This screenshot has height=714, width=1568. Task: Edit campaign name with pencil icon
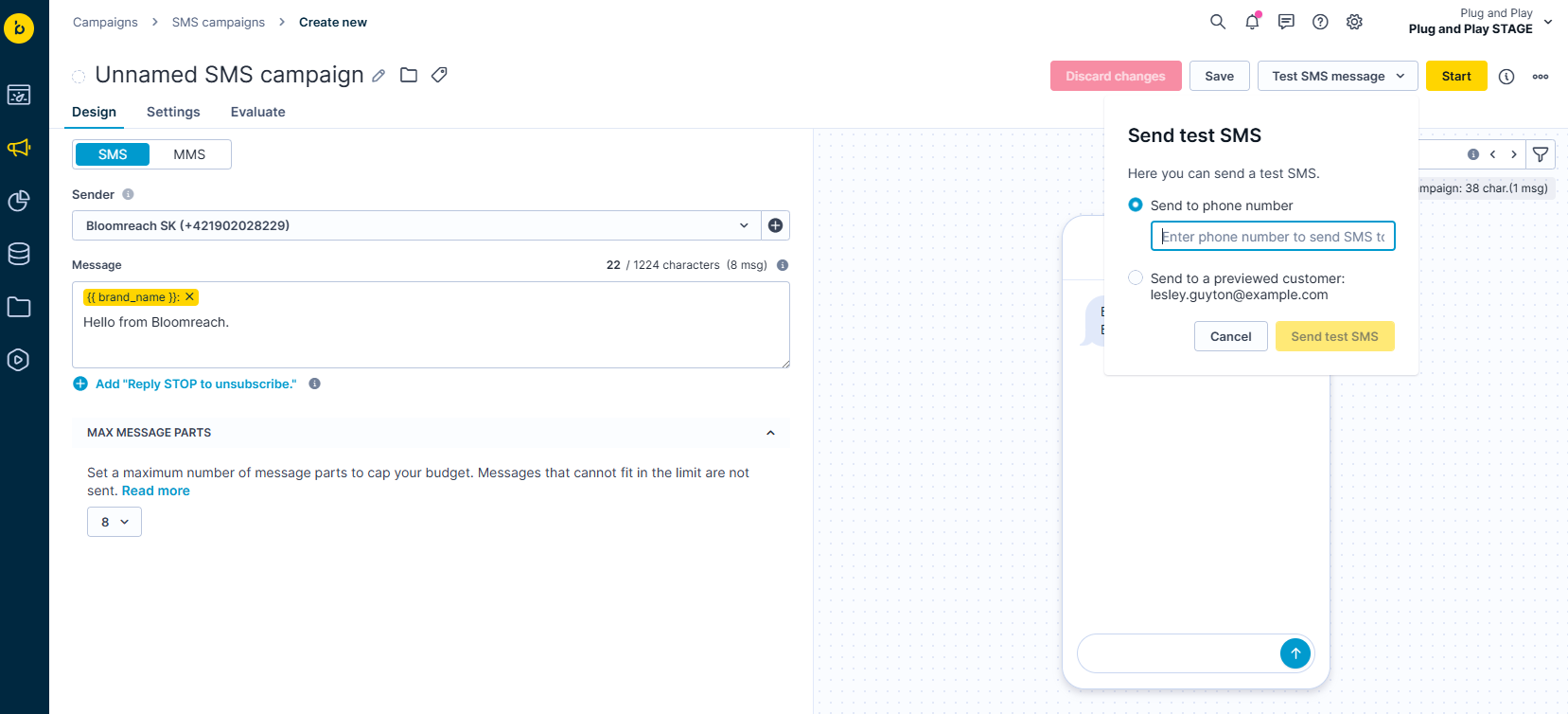379,76
